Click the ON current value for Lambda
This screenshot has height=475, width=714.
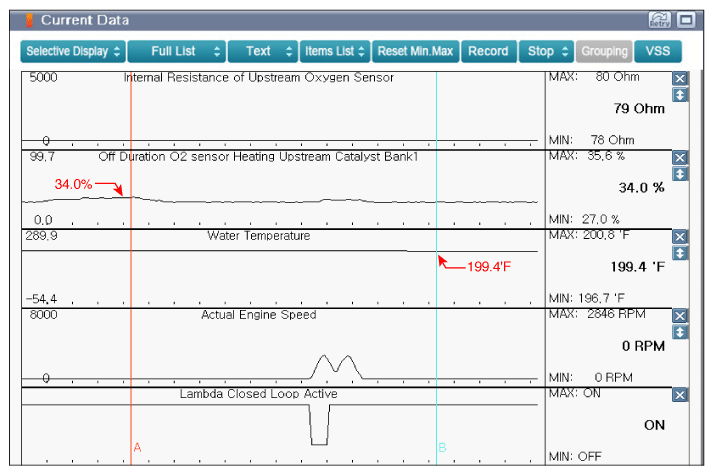tap(654, 425)
